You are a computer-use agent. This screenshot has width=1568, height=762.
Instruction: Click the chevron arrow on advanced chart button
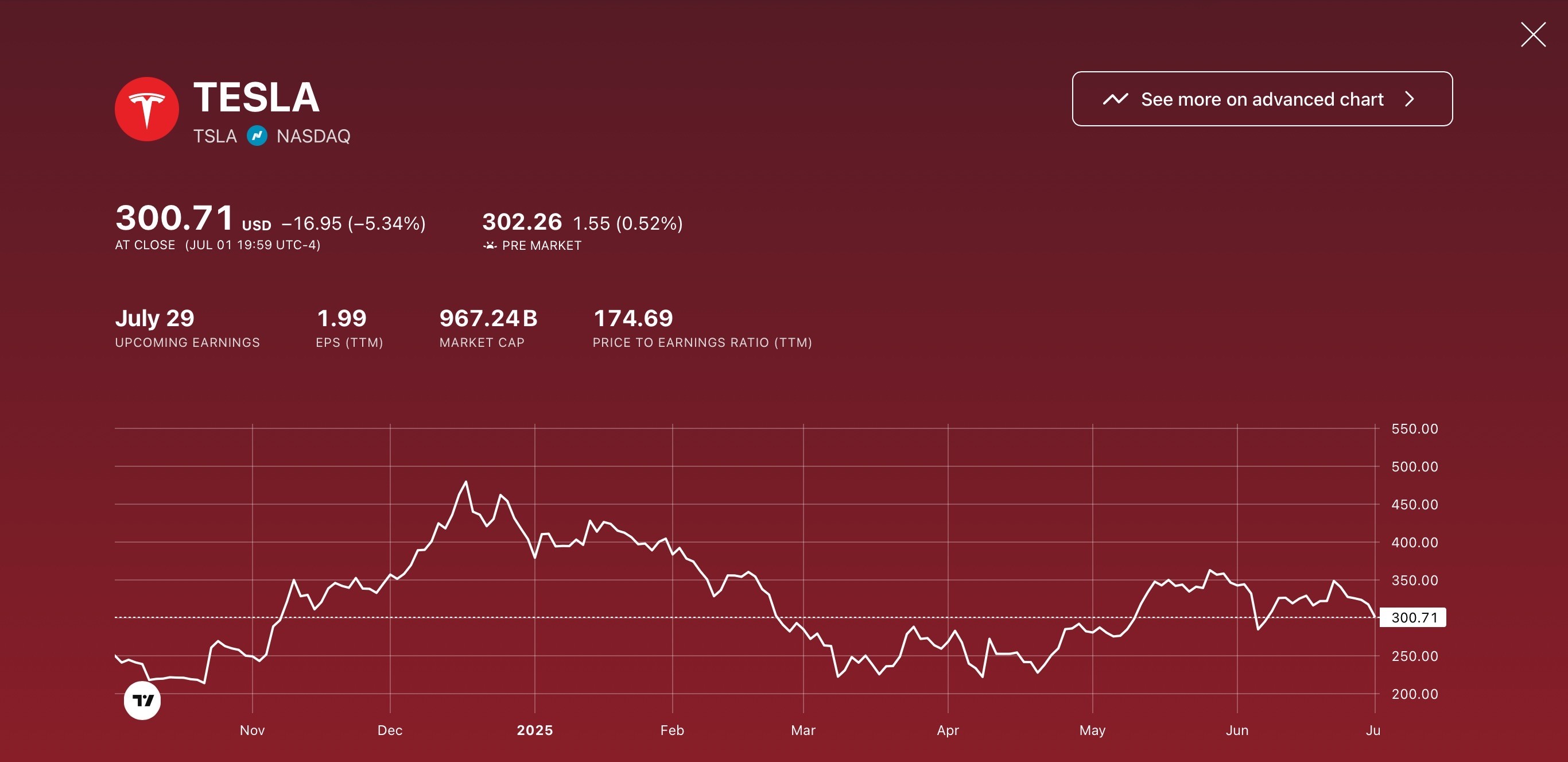pos(1409,99)
